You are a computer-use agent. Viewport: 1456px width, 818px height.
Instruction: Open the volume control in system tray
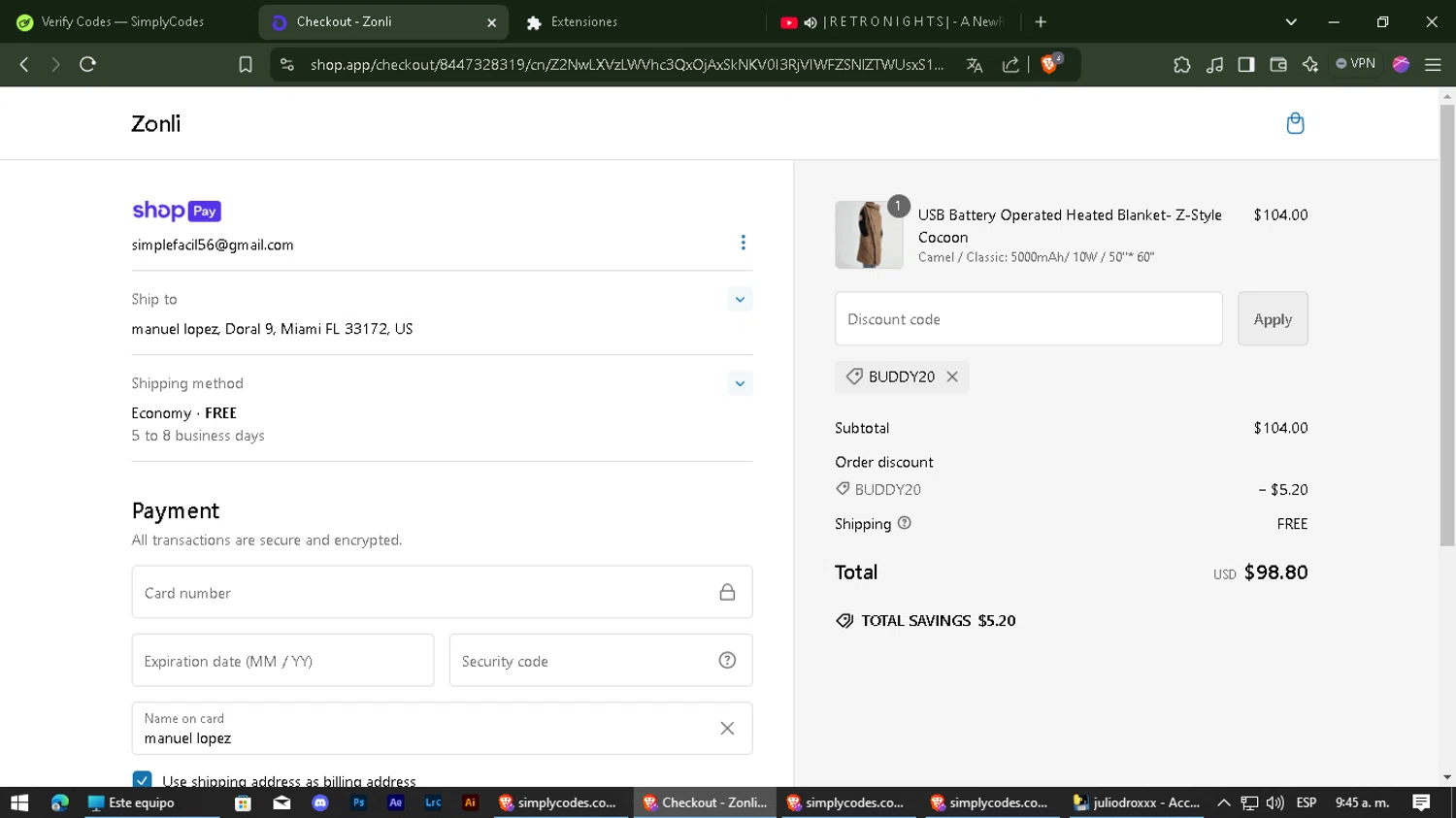coord(1275,802)
